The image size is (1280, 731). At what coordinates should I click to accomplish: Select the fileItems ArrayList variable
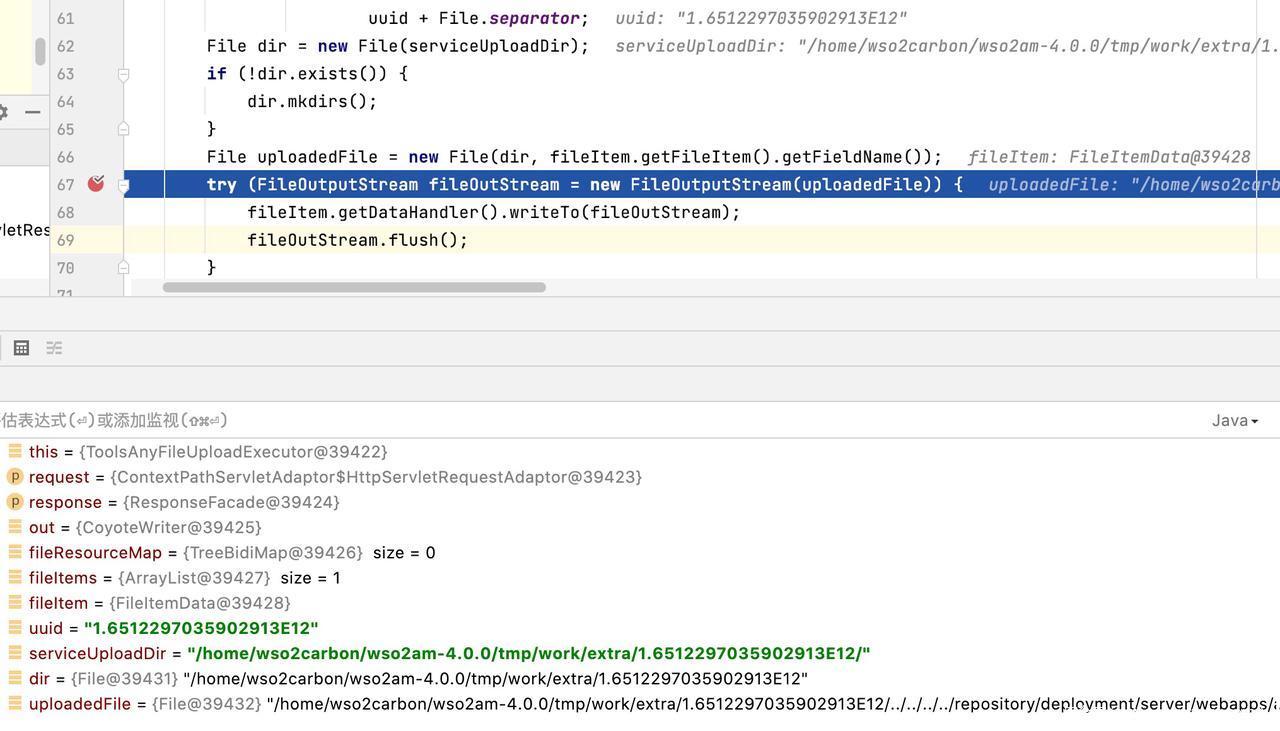click(x=640, y=578)
